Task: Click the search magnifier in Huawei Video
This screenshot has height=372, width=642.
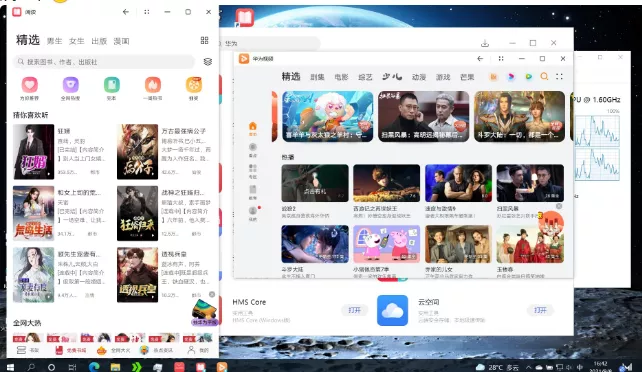Action: point(544,77)
